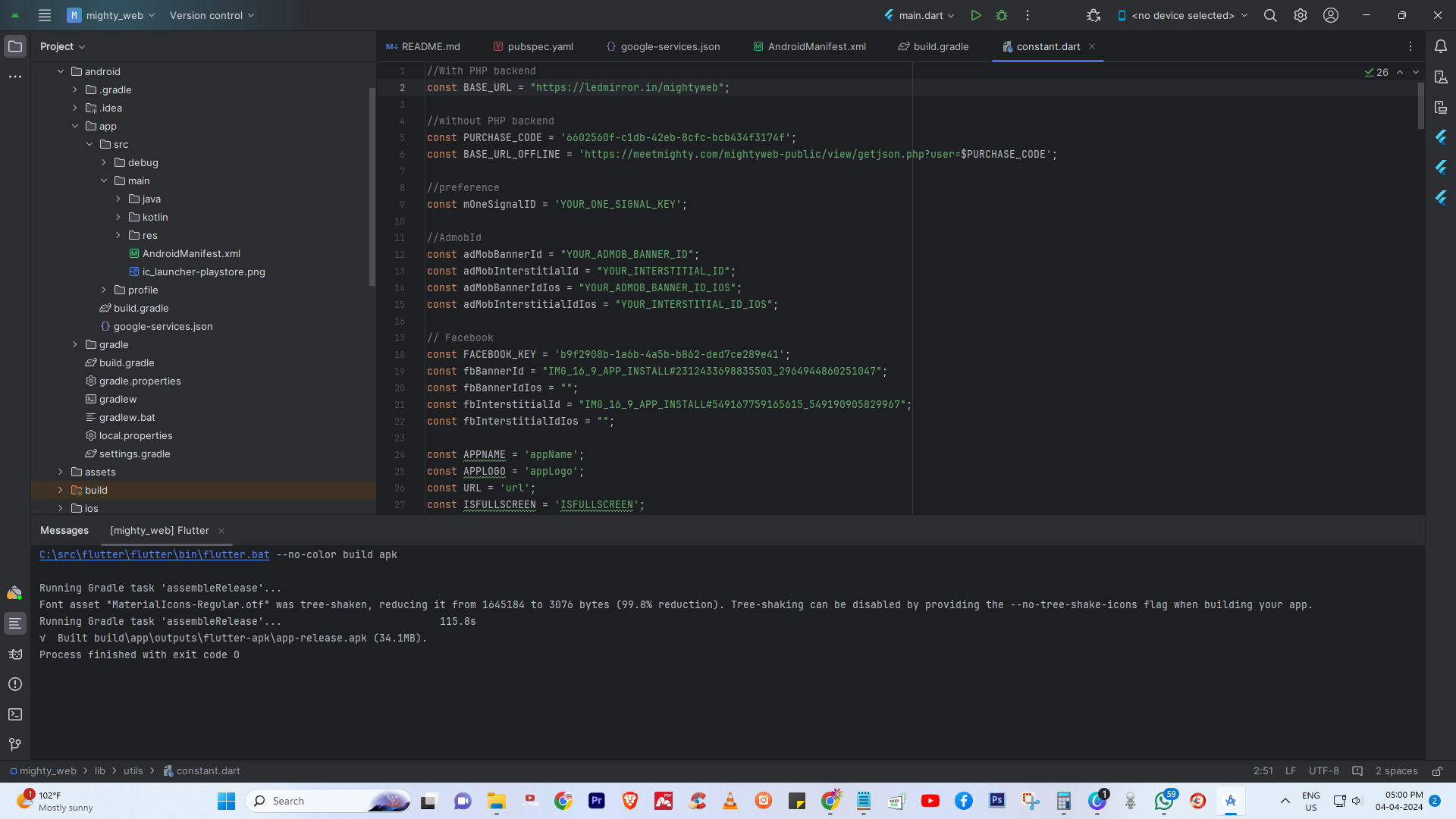Open the Terminal tool window
1456x819 pixels.
[x=15, y=714]
